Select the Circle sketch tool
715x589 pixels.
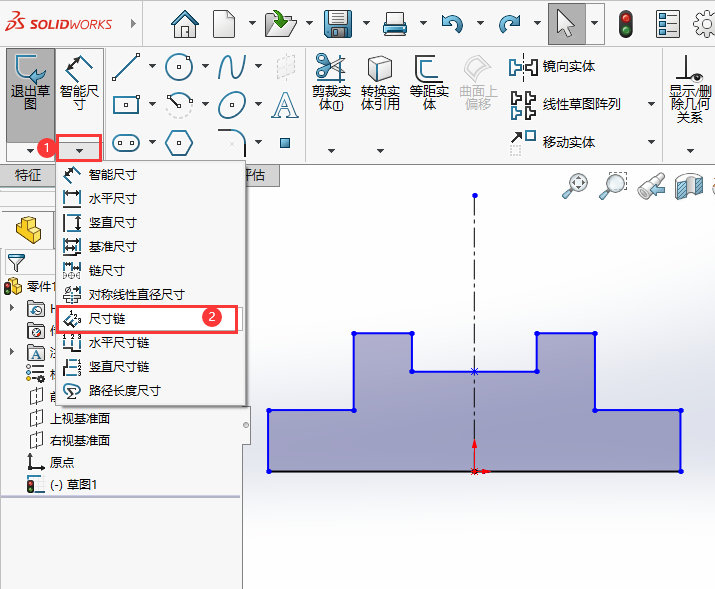[x=179, y=67]
